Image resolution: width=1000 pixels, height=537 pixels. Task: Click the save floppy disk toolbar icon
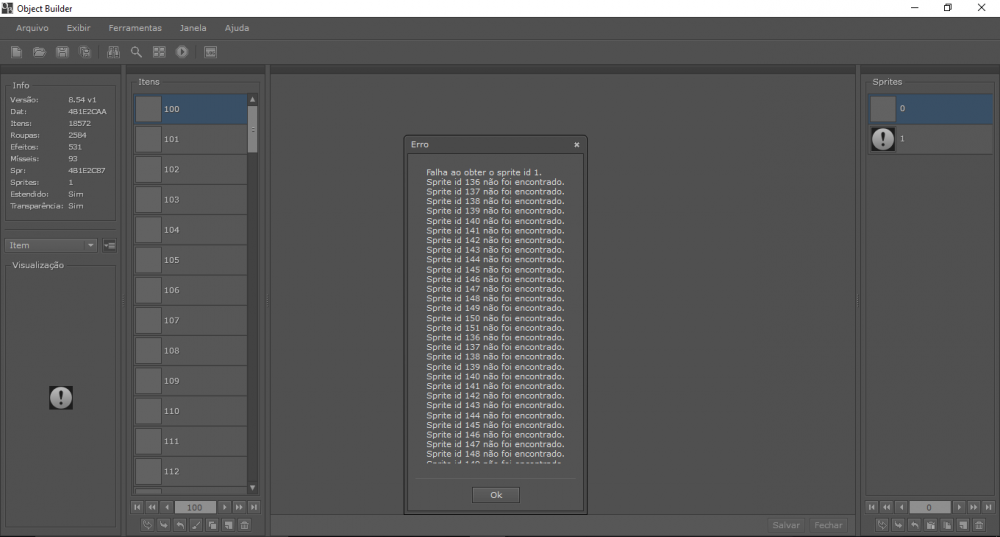coord(62,52)
